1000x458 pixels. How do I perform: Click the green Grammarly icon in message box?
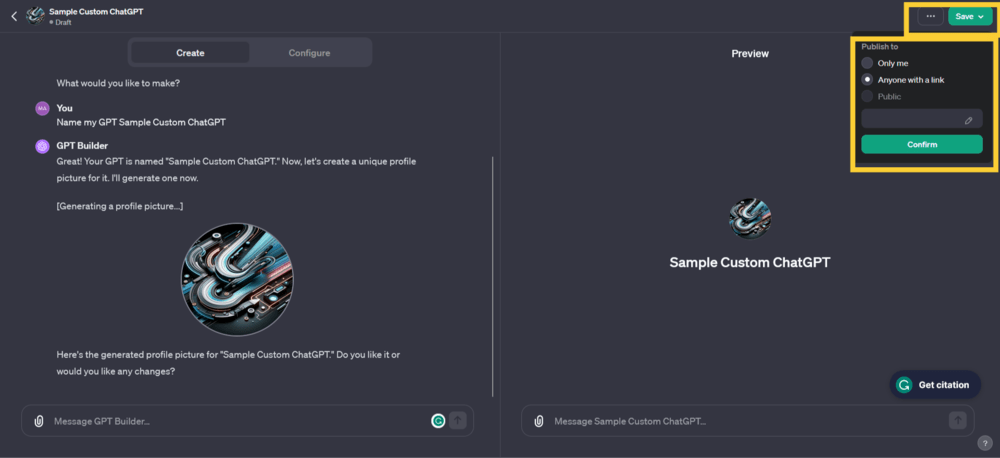[x=438, y=421]
